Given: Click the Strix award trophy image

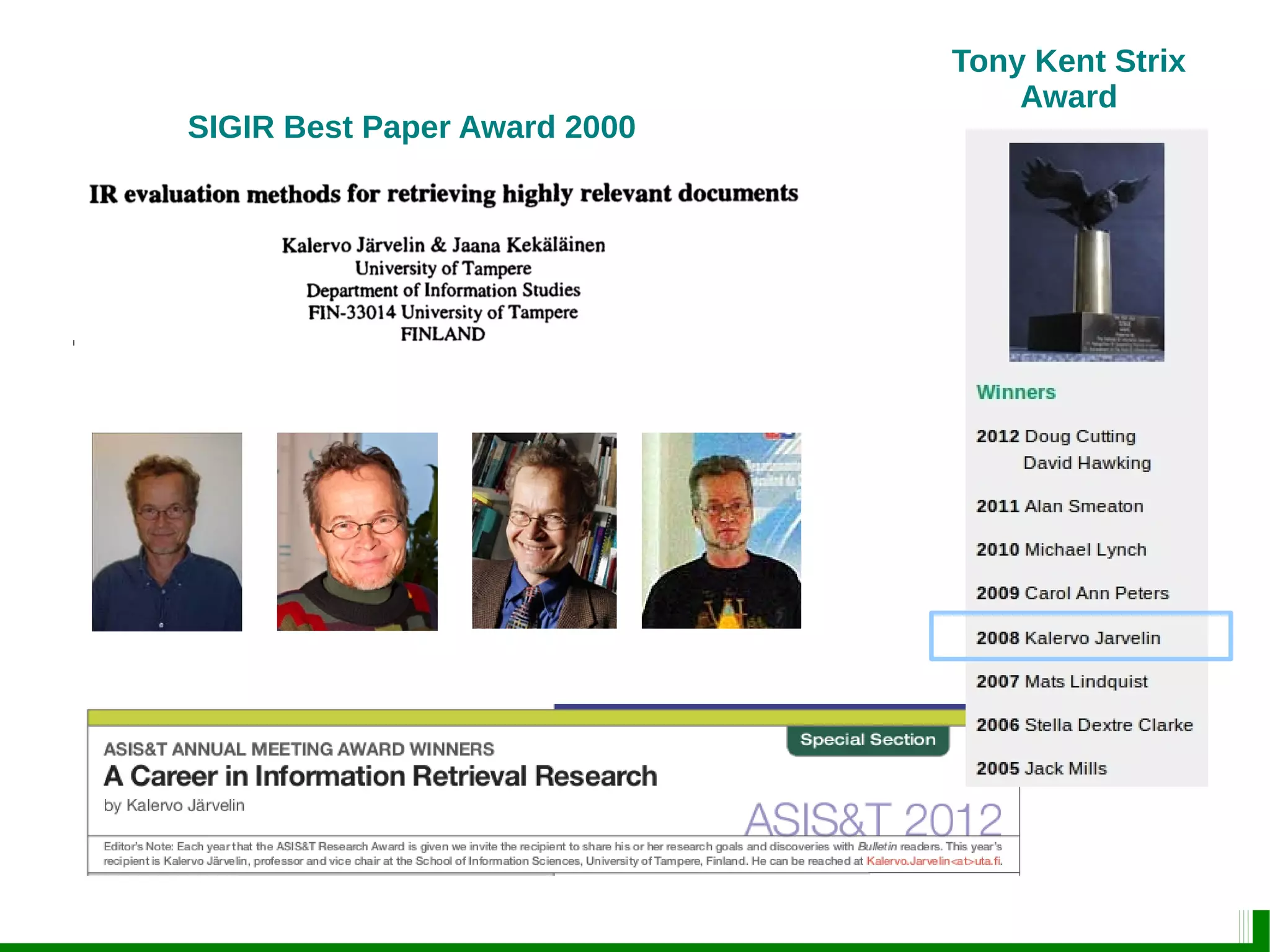Looking at the screenshot, I should [x=1086, y=252].
